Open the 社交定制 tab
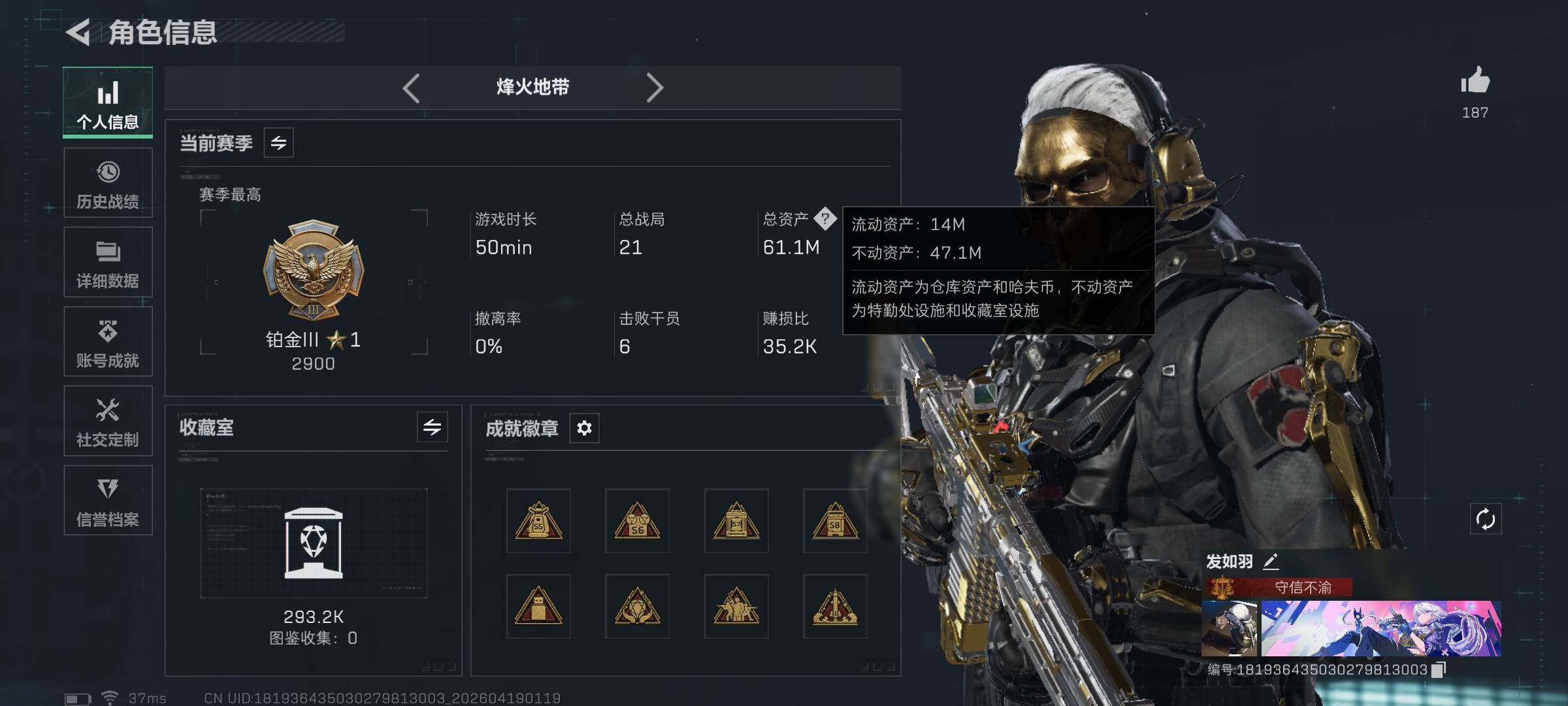This screenshot has height=706, width=1568. click(x=108, y=421)
